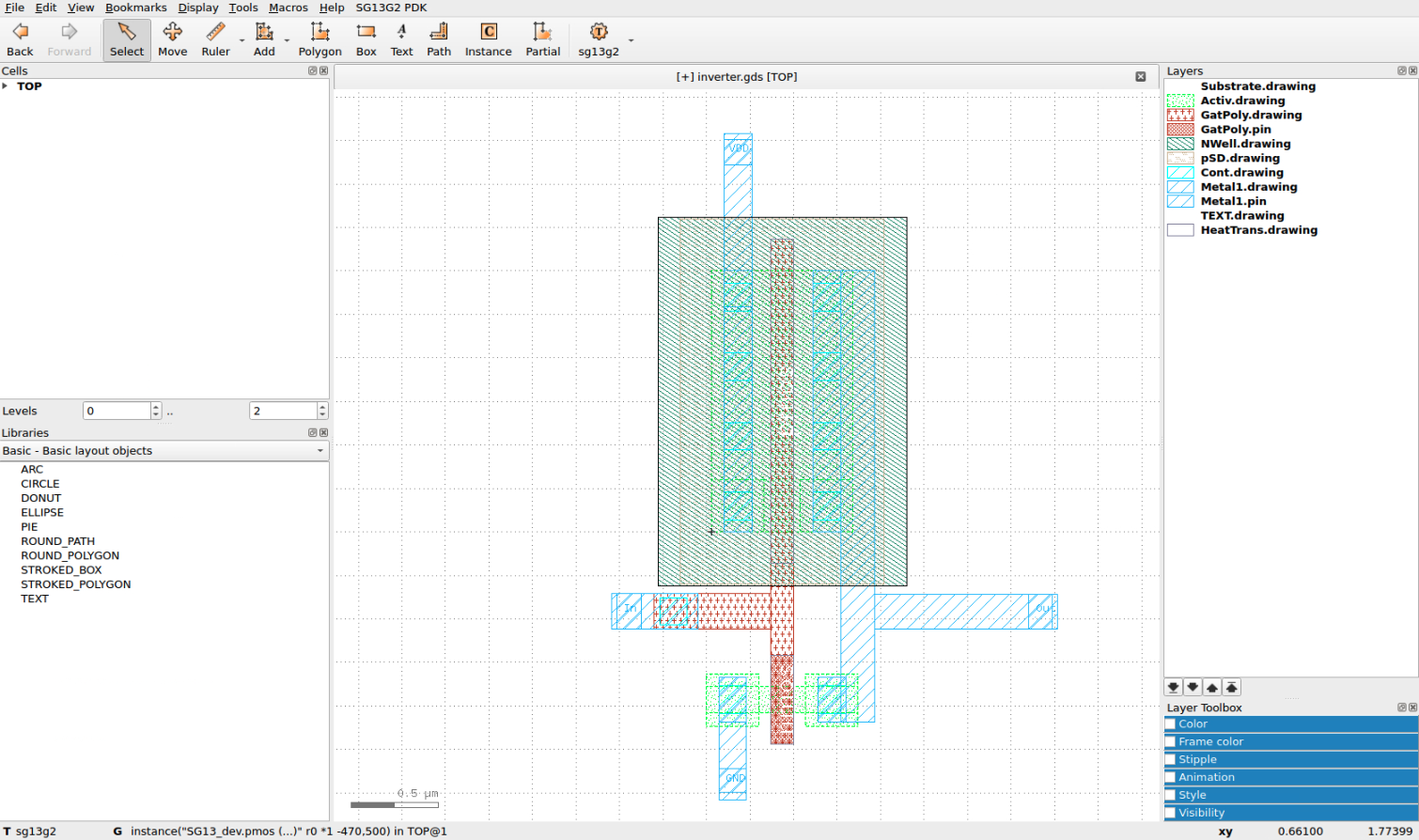This screenshot has width=1419, height=840.
Task: Expand the Stipple section
Action: coord(1290,760)
